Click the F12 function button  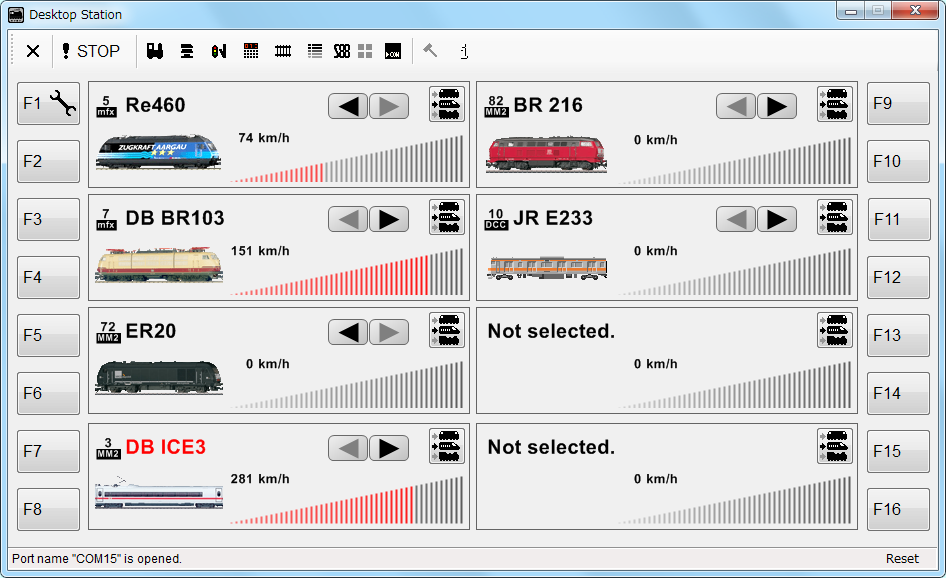coord(898,277)
